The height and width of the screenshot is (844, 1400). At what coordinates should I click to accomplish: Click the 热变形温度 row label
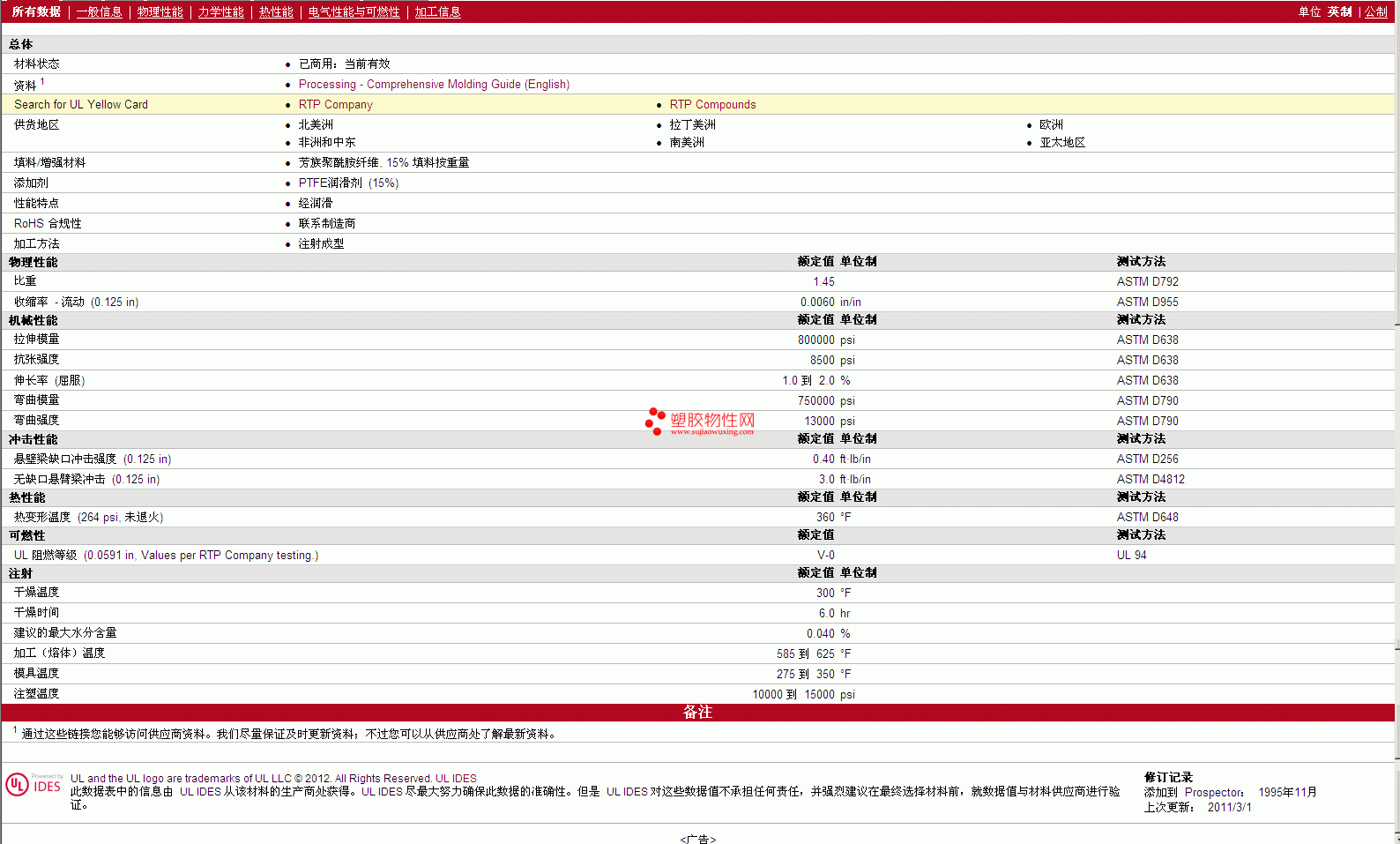(x=88, y=518)
